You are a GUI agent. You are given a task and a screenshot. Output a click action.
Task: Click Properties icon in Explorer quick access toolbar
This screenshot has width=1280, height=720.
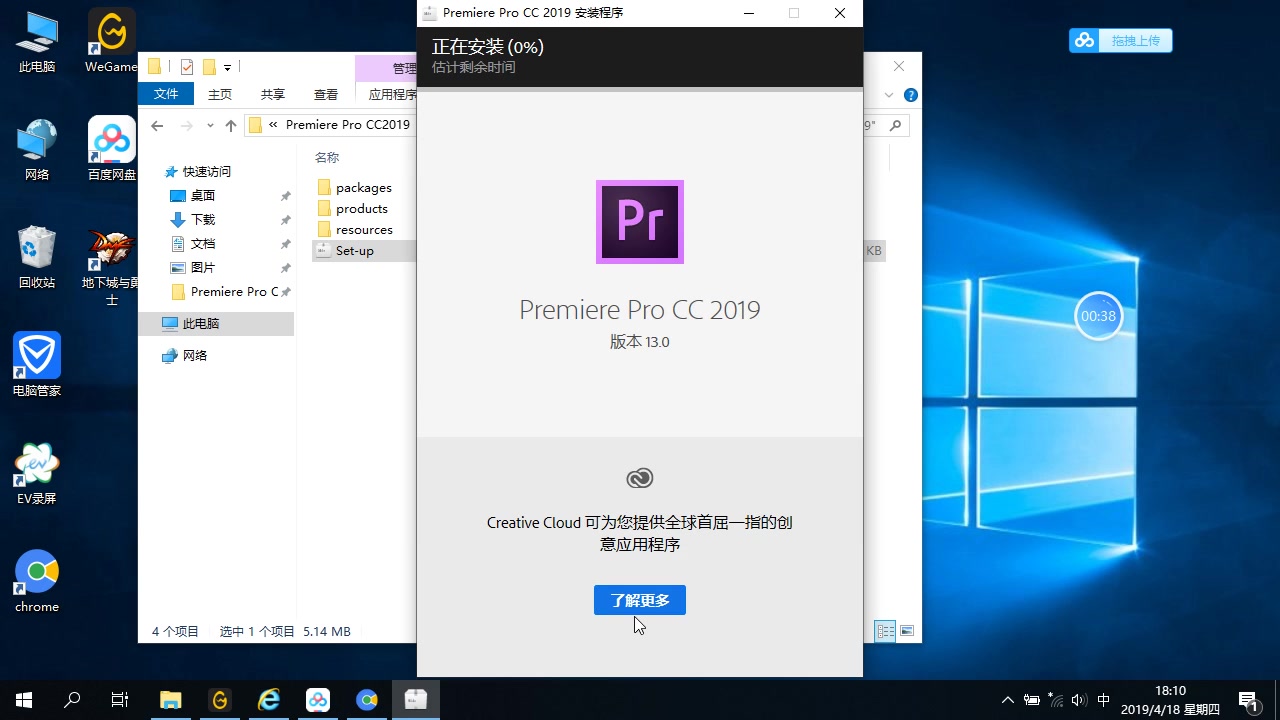tap(187, 68)
